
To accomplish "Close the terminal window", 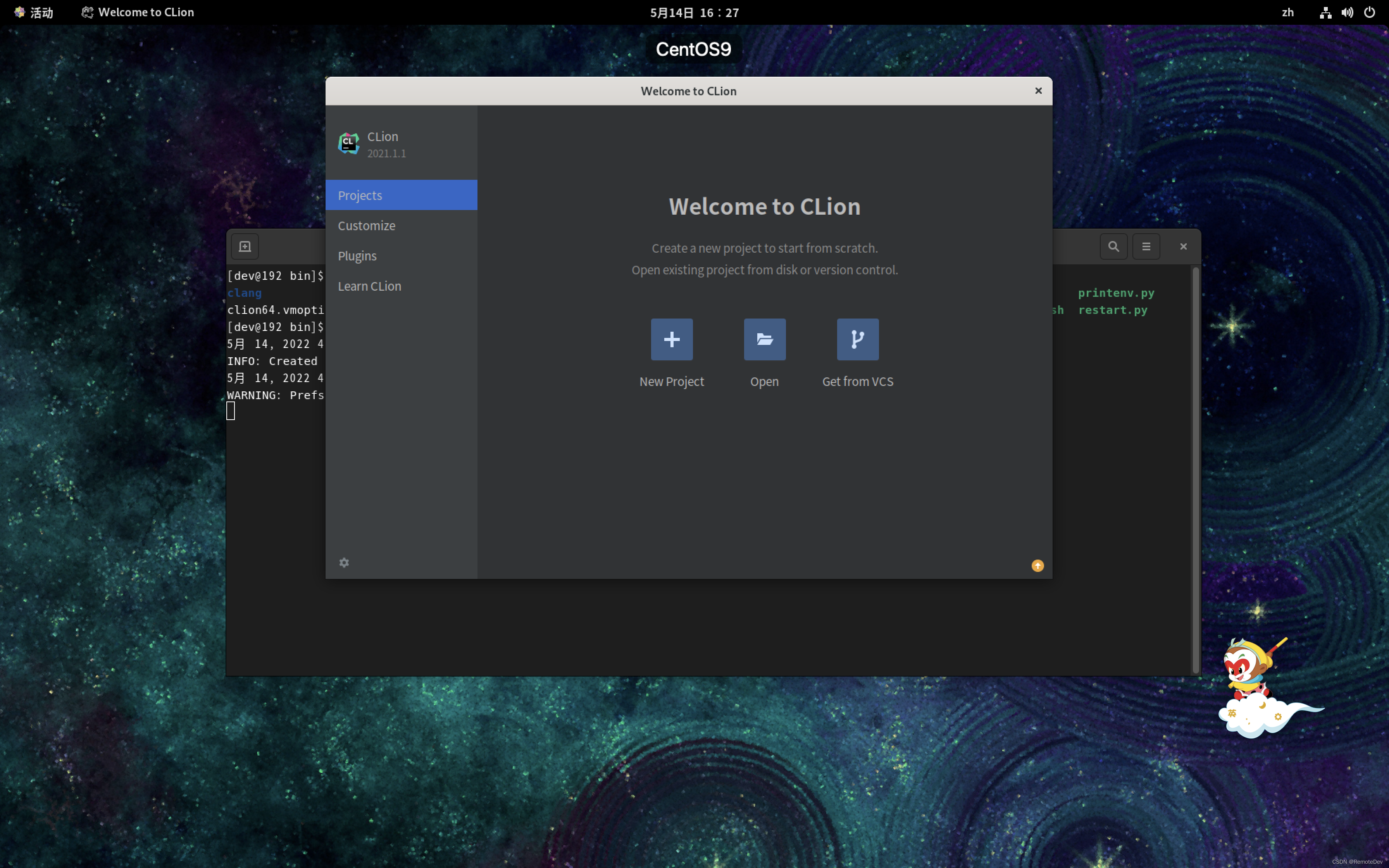I will (1183, 246).
